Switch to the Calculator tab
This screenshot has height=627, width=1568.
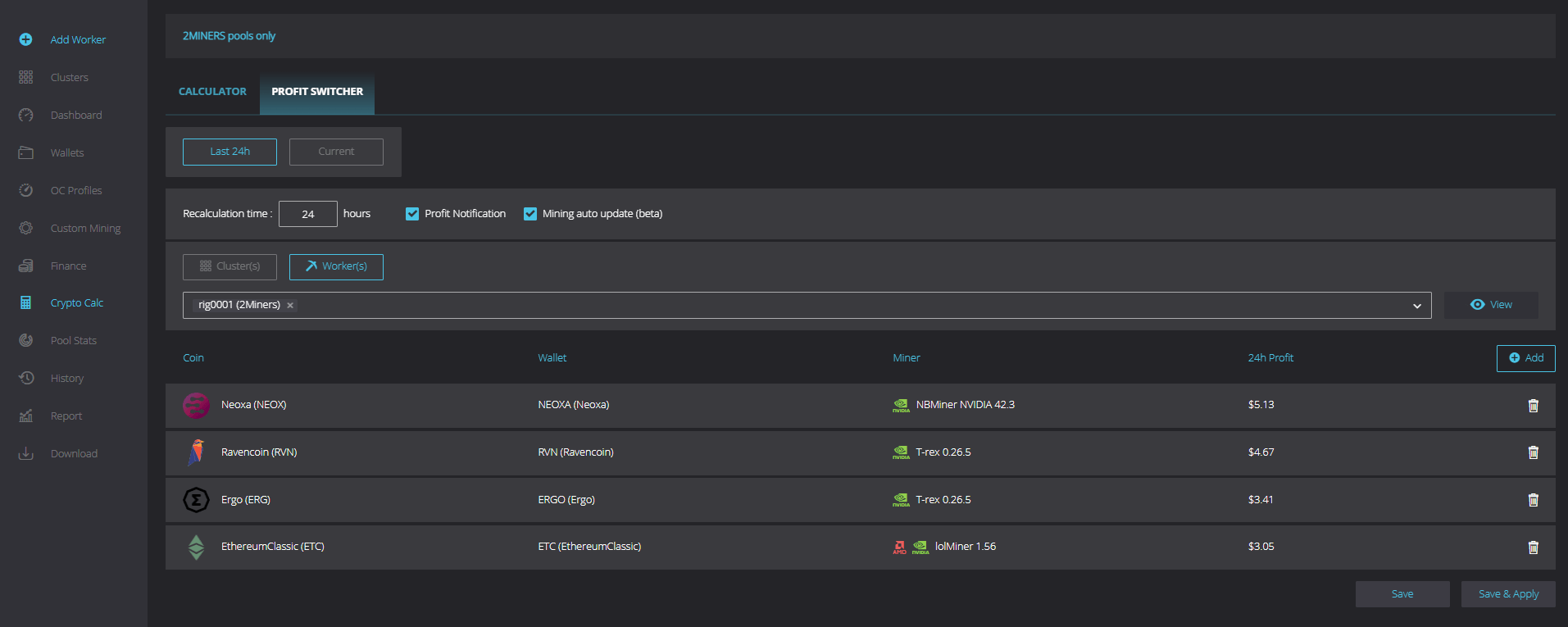(x=212, y=92)
